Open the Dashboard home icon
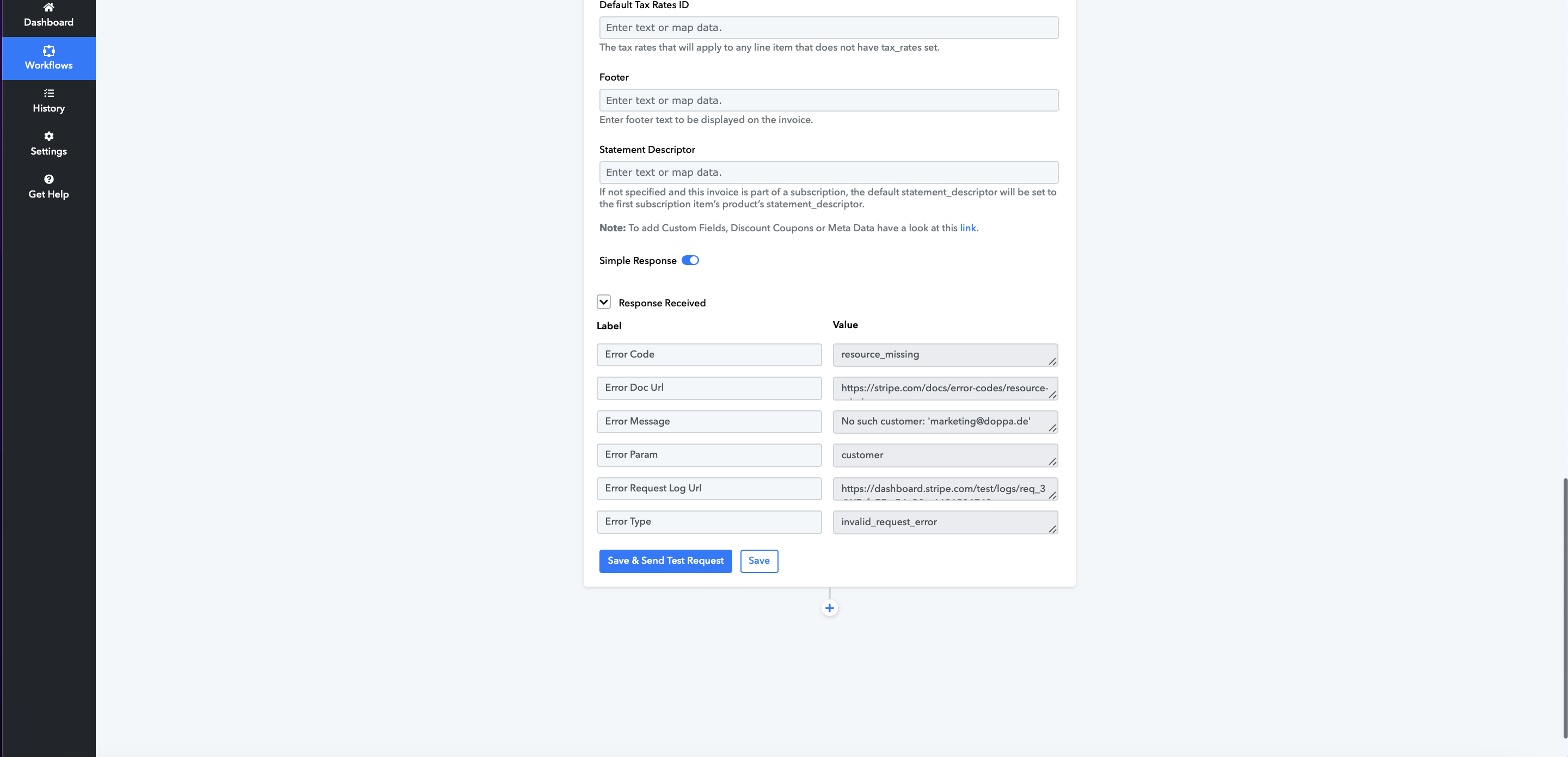This screenshot has height=757, width=1568. (48, 7)
